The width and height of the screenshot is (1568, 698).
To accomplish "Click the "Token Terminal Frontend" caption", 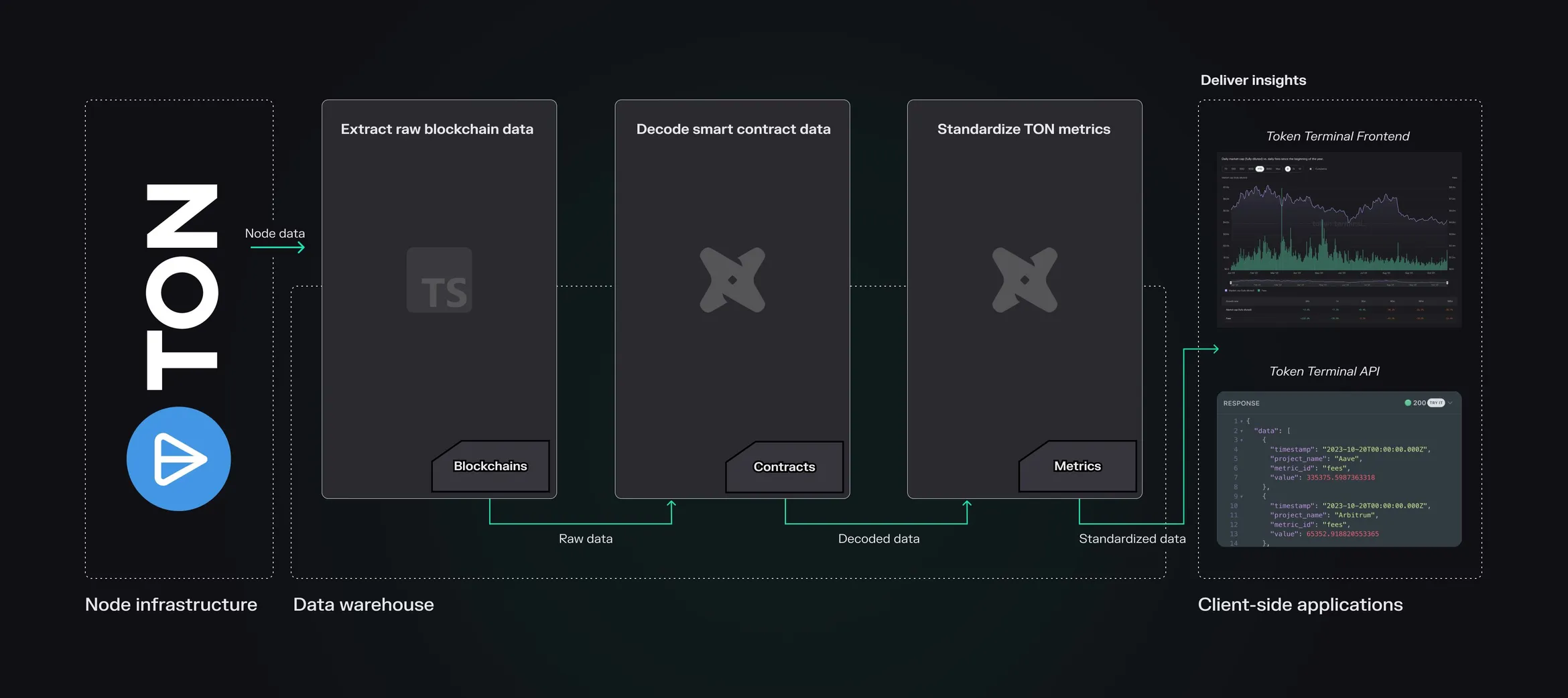I will [1337, 136].
